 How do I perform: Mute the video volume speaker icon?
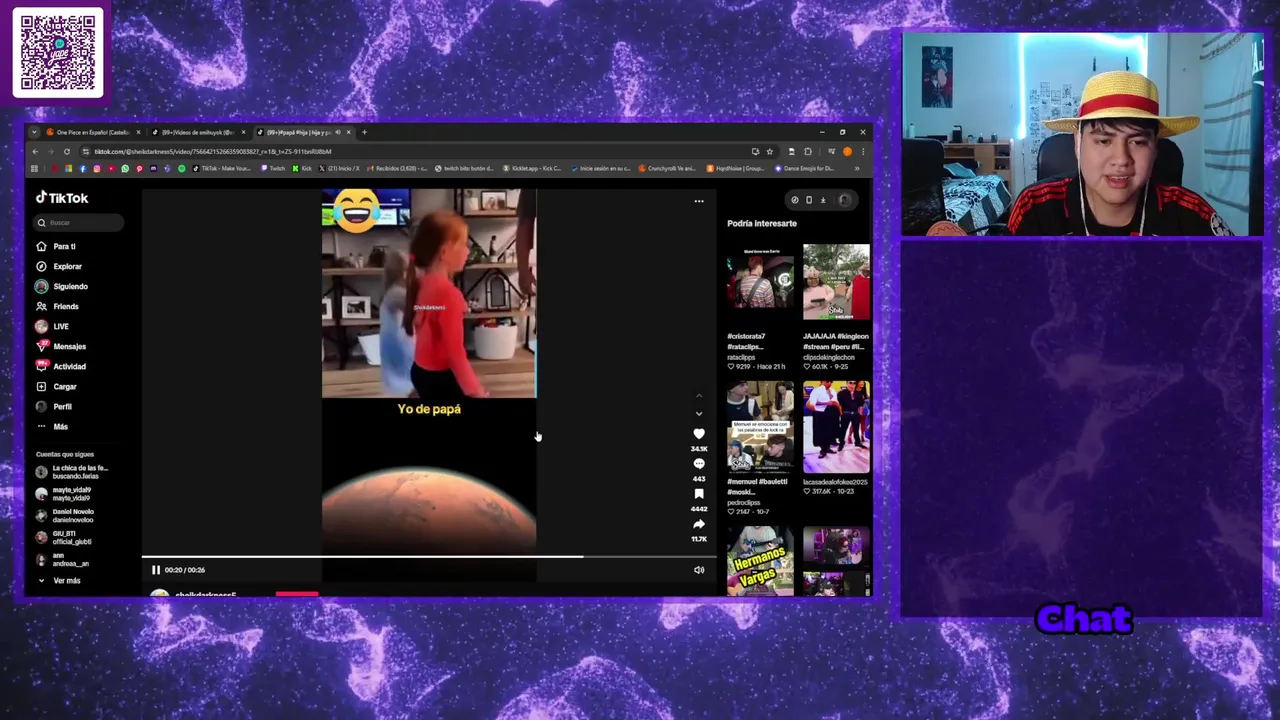click(699, 570)
